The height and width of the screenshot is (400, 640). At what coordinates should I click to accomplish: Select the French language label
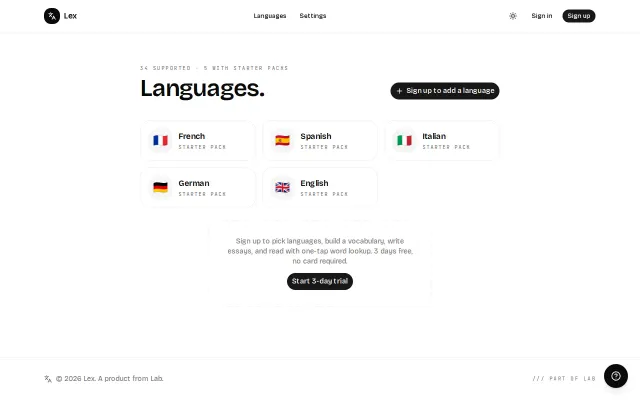191,136
